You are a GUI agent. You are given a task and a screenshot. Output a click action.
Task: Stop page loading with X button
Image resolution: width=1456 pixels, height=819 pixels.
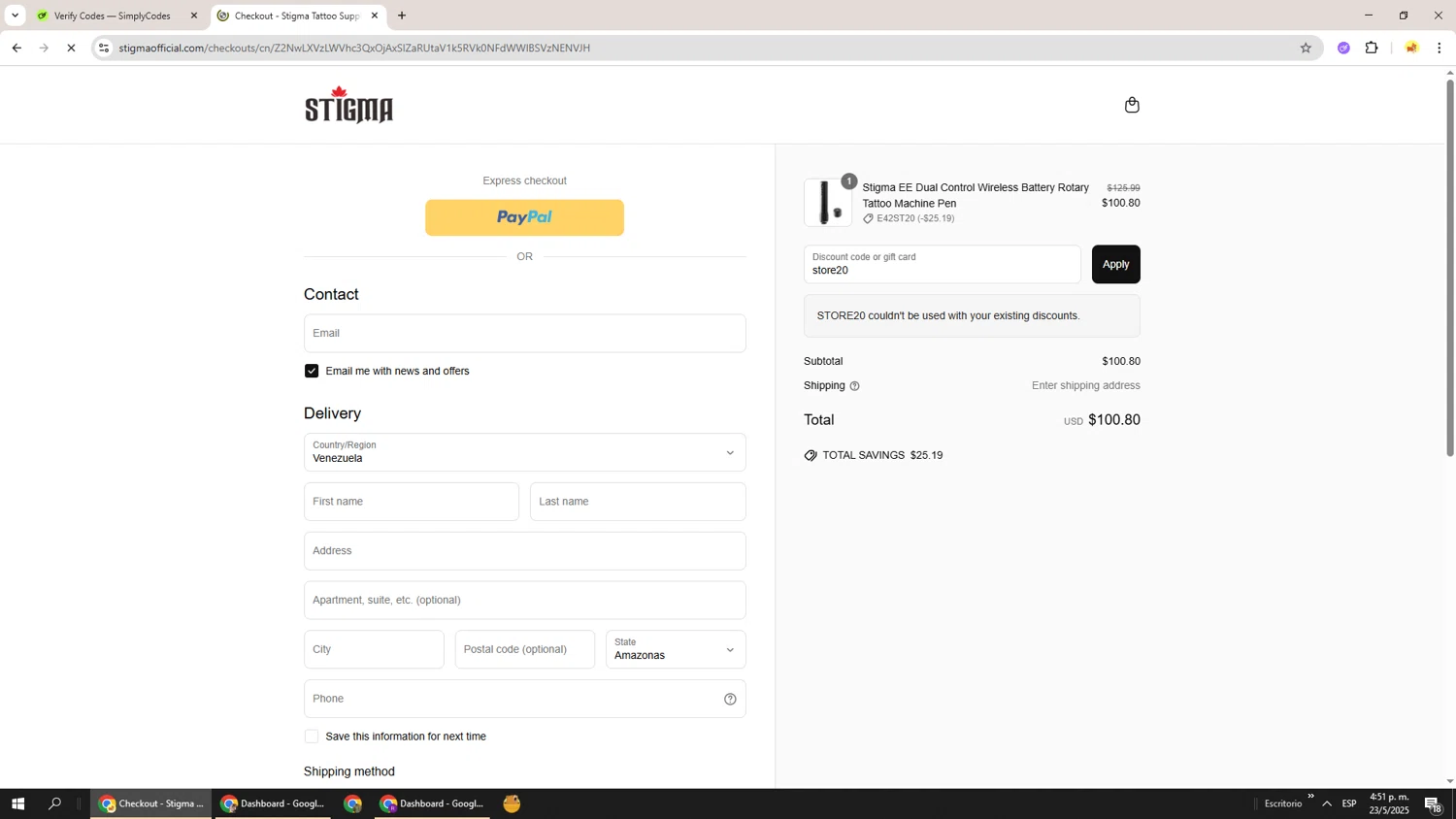(71, 48)
